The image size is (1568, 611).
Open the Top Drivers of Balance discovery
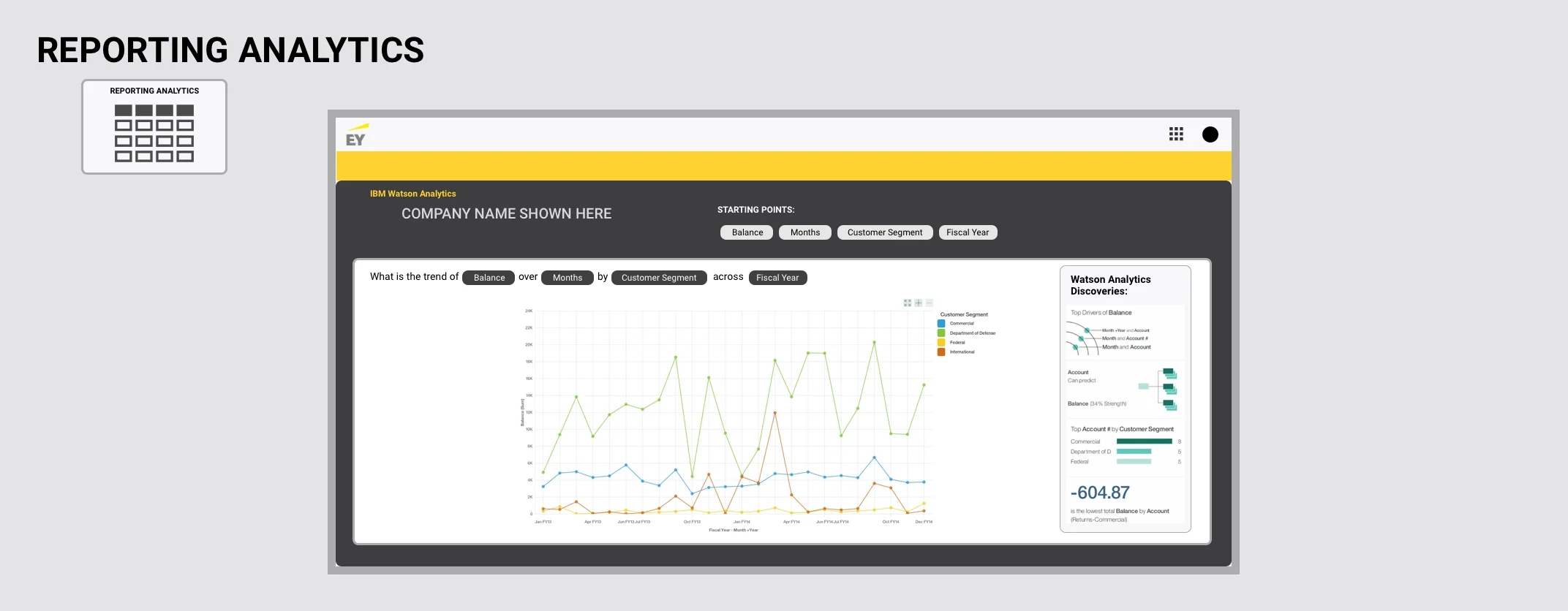1125,333
